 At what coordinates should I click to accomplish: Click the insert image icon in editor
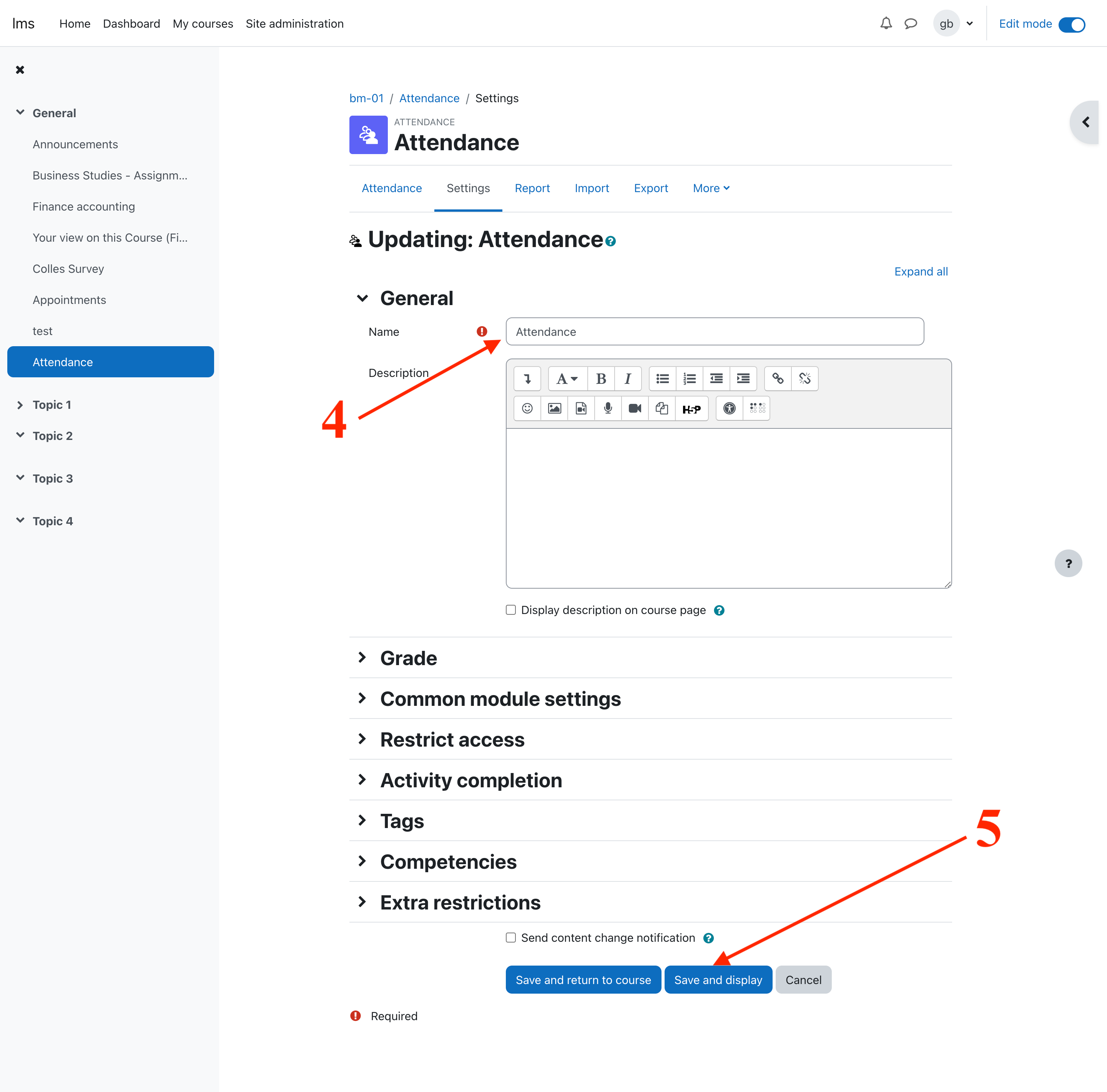point(554,408)
